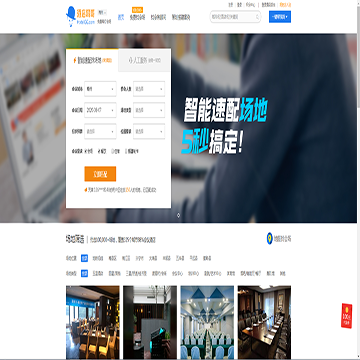
Task: Click the blue hat site logo
Action: coord(71,16)
